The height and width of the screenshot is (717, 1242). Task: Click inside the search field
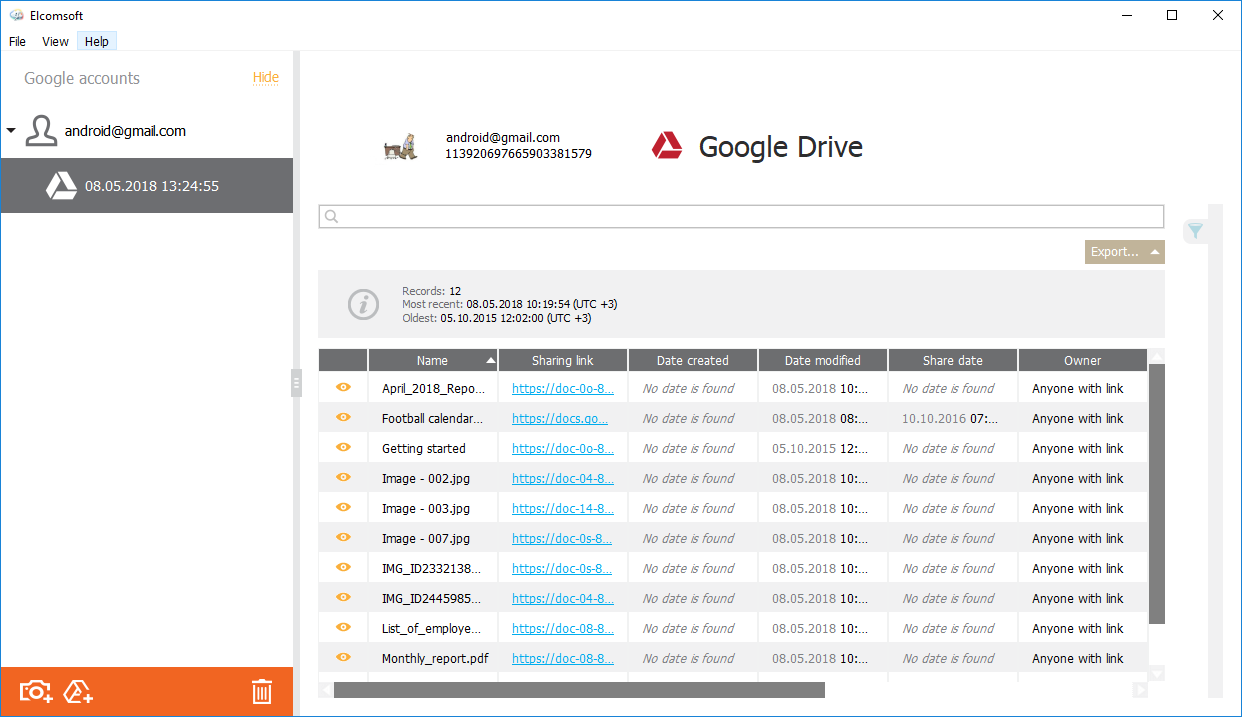click(x=741, y=216)
